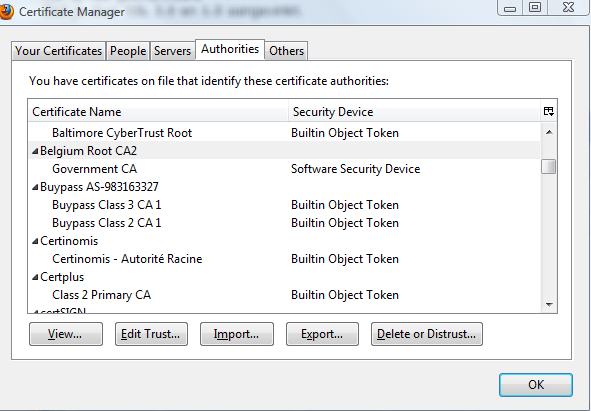Select the Government CA certificate

pyautogui.click(x=284, y=169)
